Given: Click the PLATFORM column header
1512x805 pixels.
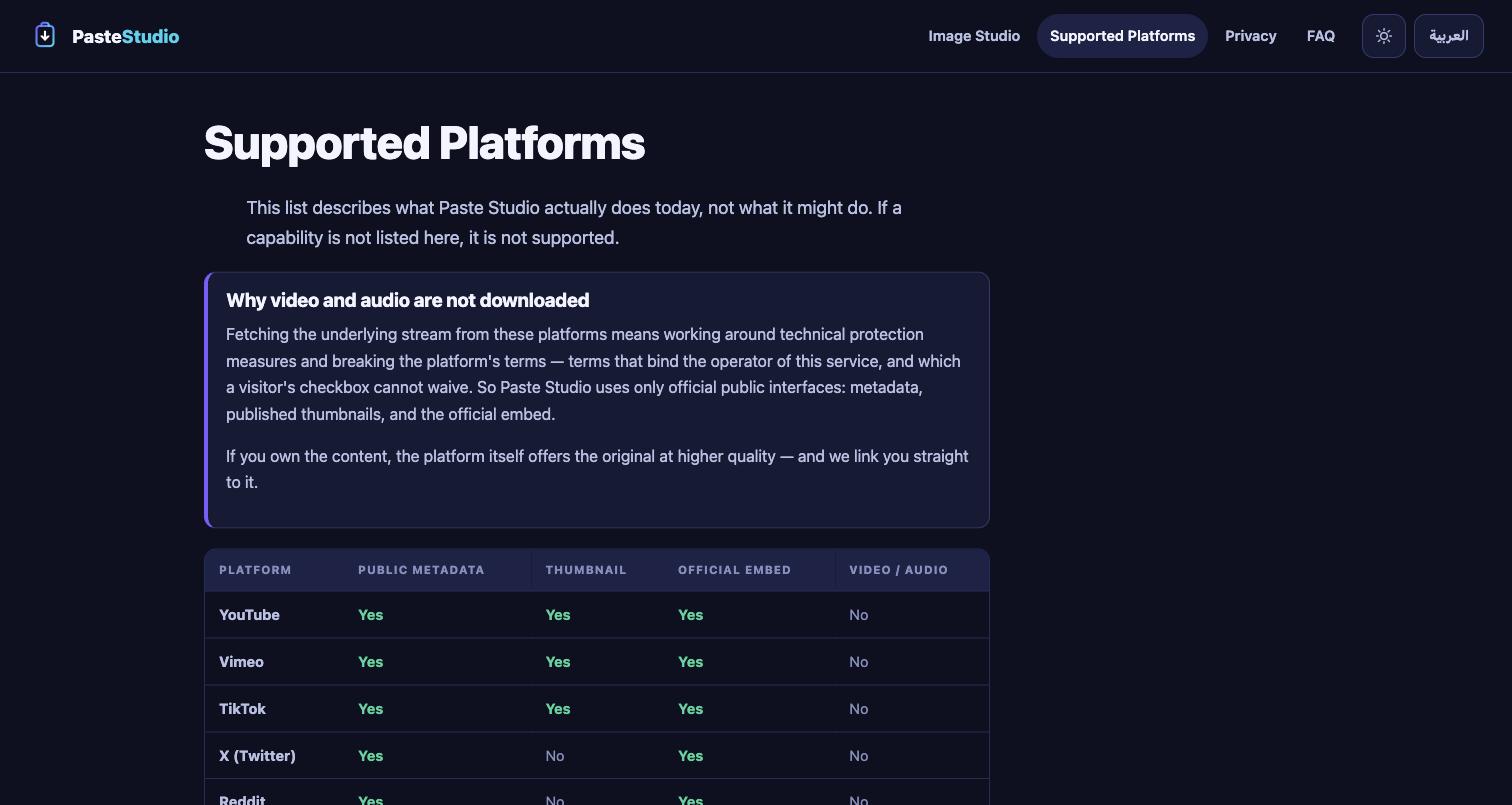Looking at the screenshot, I should 255,570.
